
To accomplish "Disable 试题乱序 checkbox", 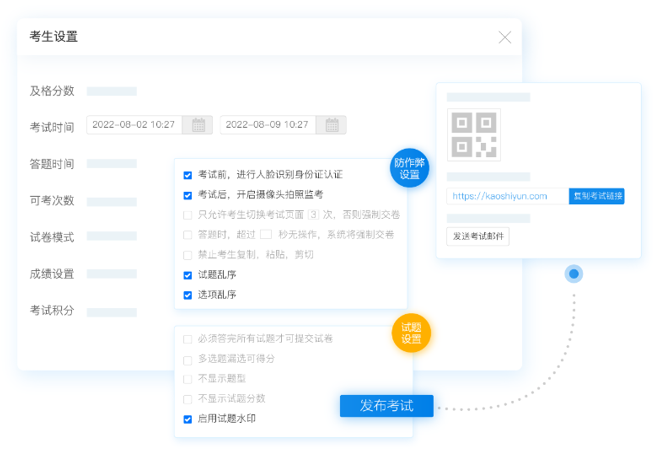I will pyautogui.click(x=188, y=275).
